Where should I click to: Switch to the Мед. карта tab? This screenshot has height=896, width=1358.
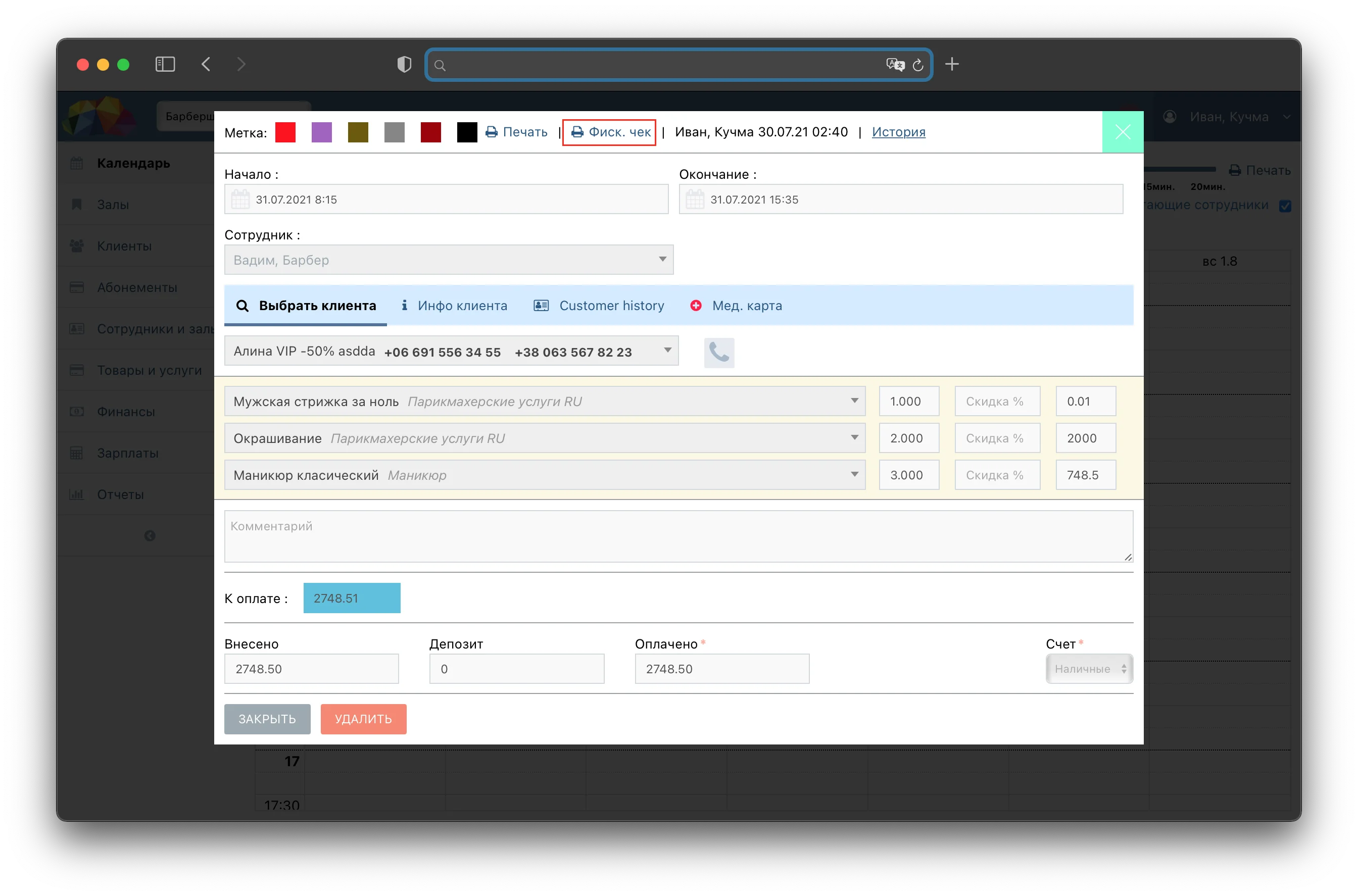pos(736,306)
